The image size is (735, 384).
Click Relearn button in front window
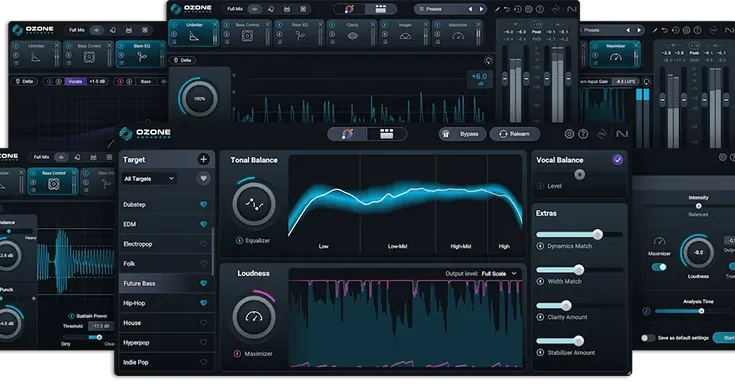click(x=515, y=134)
